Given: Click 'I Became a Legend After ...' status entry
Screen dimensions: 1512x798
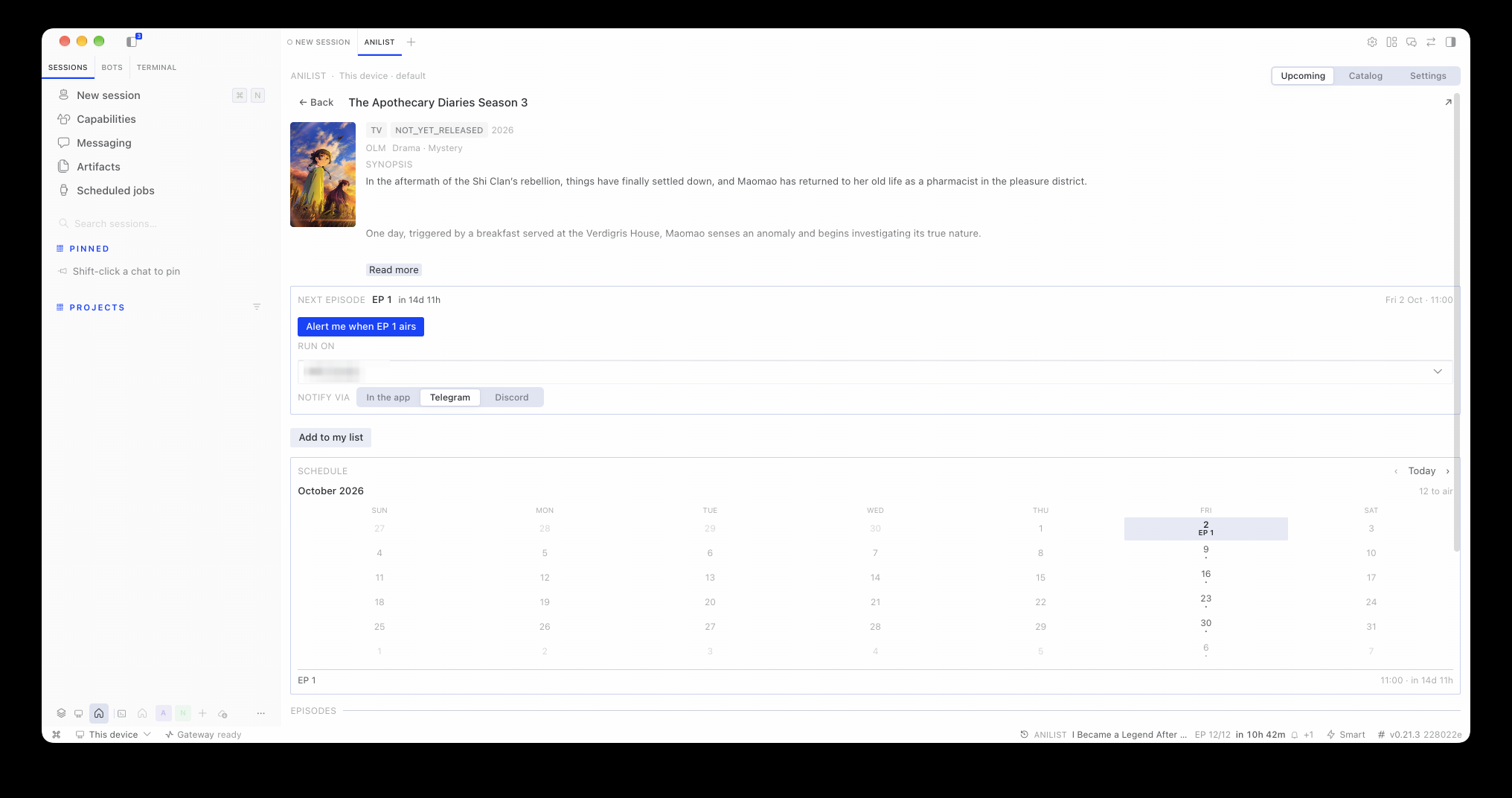Looking at the screenshot, I should tap(1129, 735).
